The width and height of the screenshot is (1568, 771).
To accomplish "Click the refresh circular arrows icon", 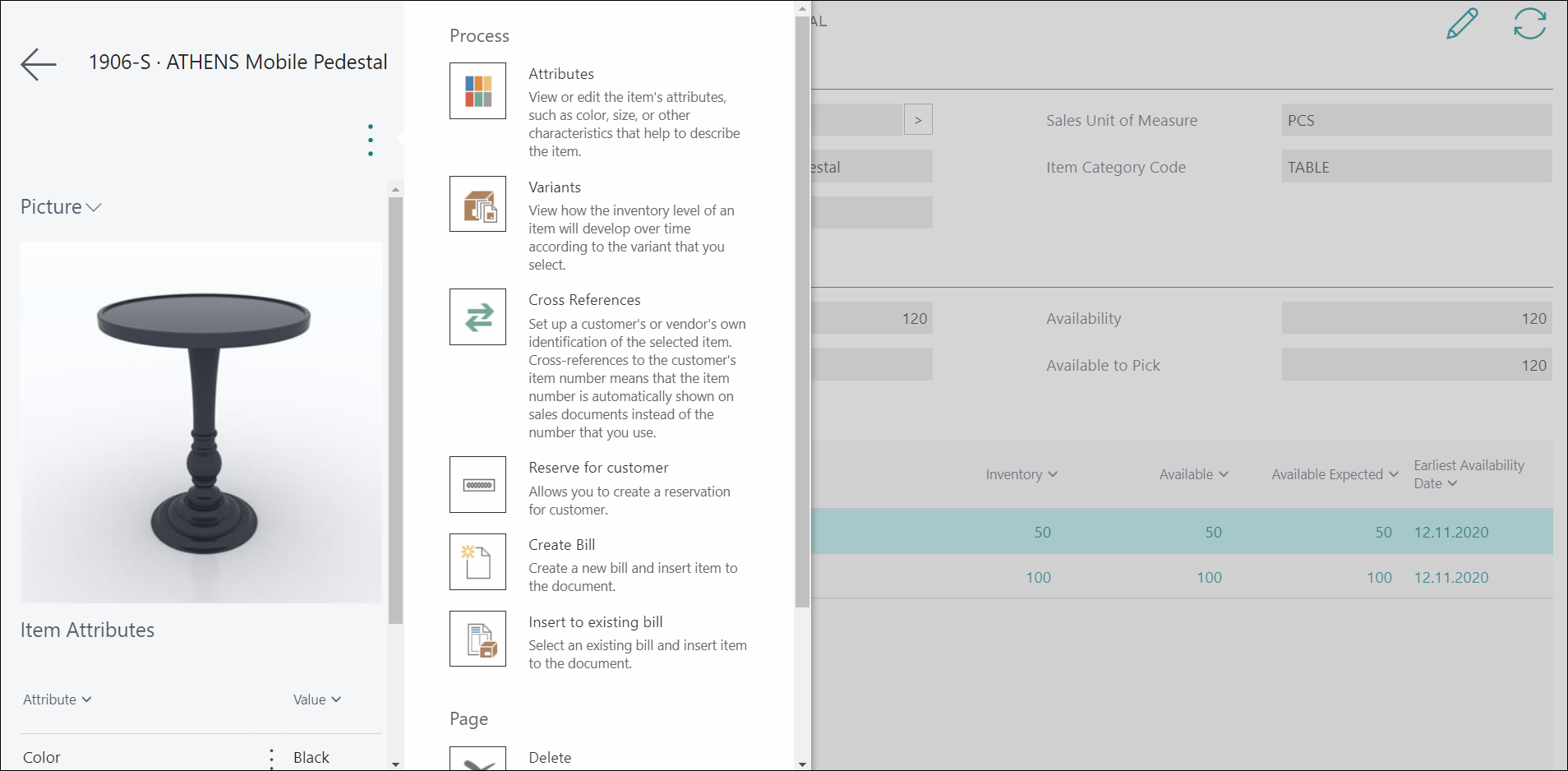I will (x=1529, y=24).
